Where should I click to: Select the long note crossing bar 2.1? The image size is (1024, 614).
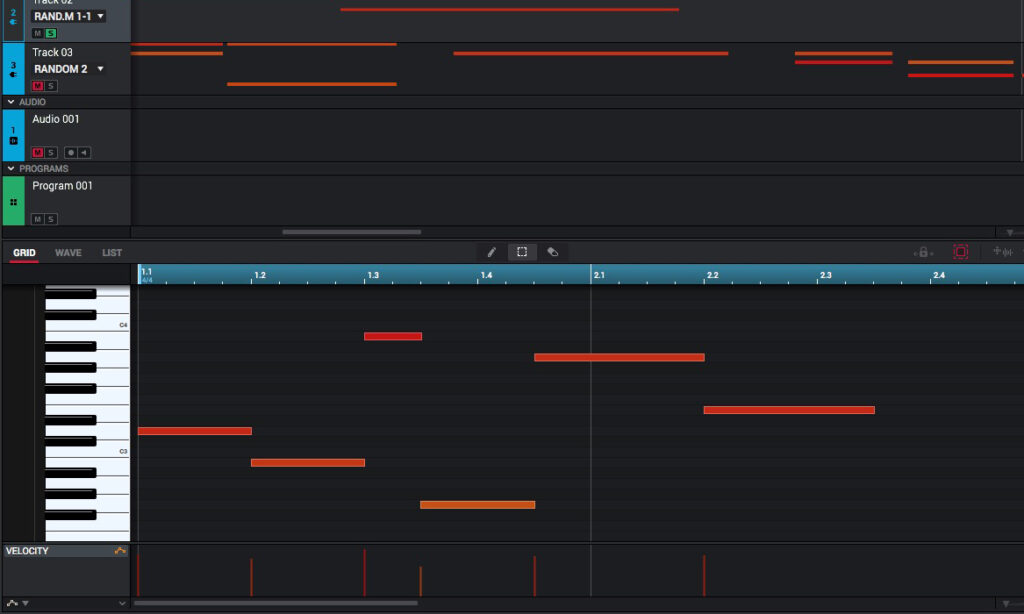pos(619,357)
